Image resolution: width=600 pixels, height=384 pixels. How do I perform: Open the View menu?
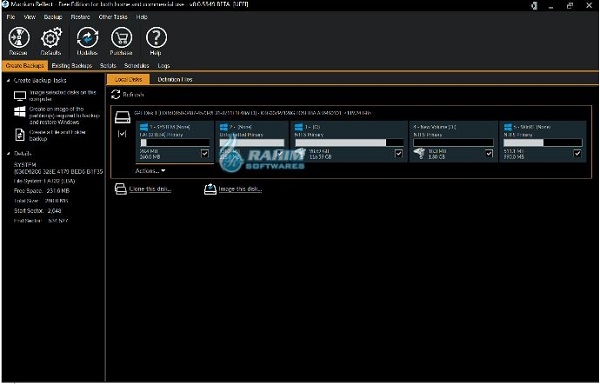coord(29,17)
